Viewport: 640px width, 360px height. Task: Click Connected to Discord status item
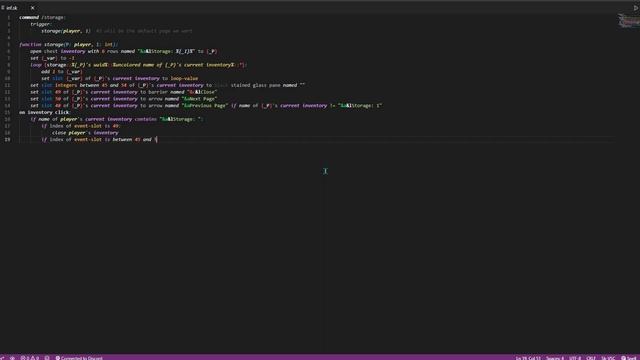(79, 358)
